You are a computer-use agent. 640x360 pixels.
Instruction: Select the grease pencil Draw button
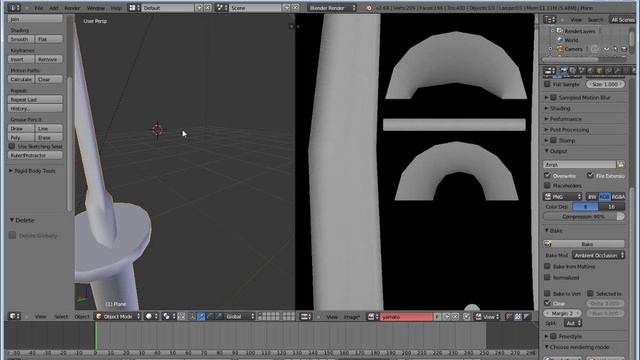(x=21, y=128)
